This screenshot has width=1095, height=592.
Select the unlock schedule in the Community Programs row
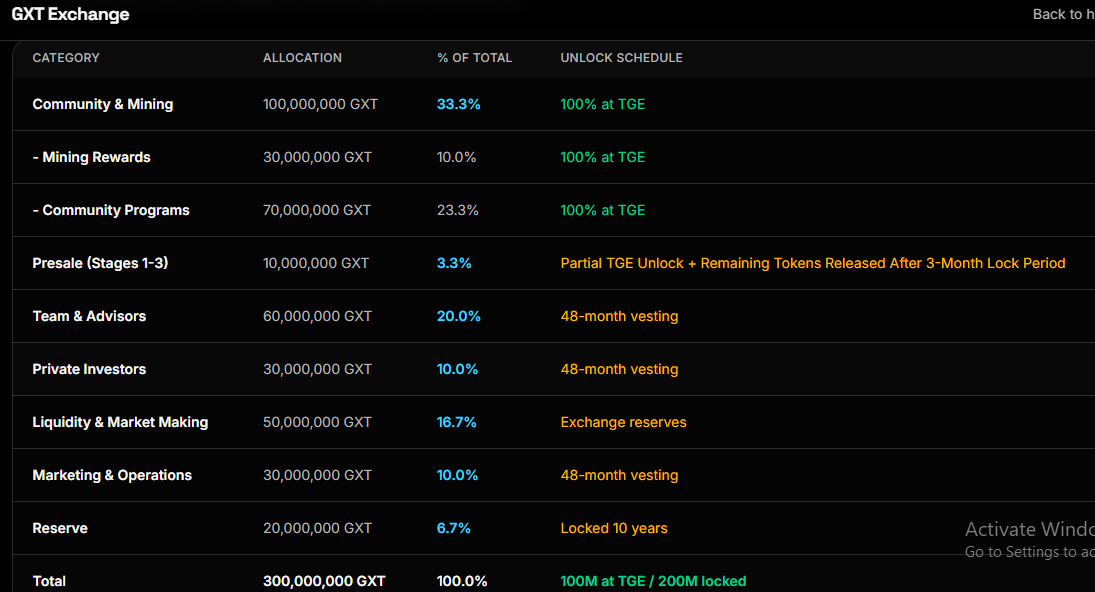tap(603, 210)
